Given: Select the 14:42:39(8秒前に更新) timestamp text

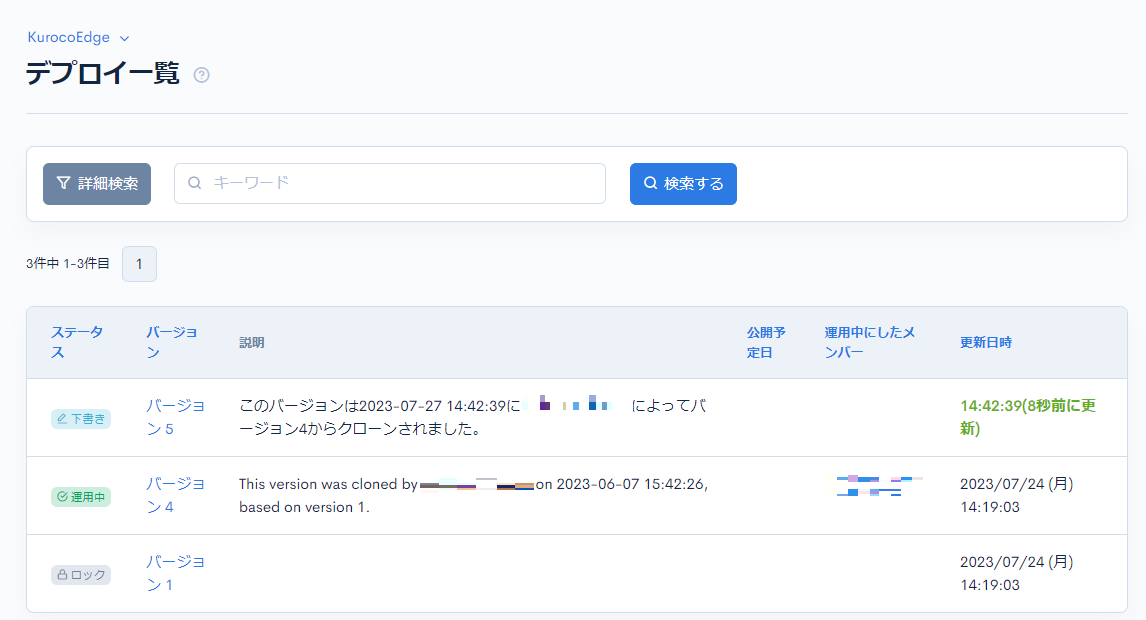Looking at the screenshot, I should pos(1028,417).
